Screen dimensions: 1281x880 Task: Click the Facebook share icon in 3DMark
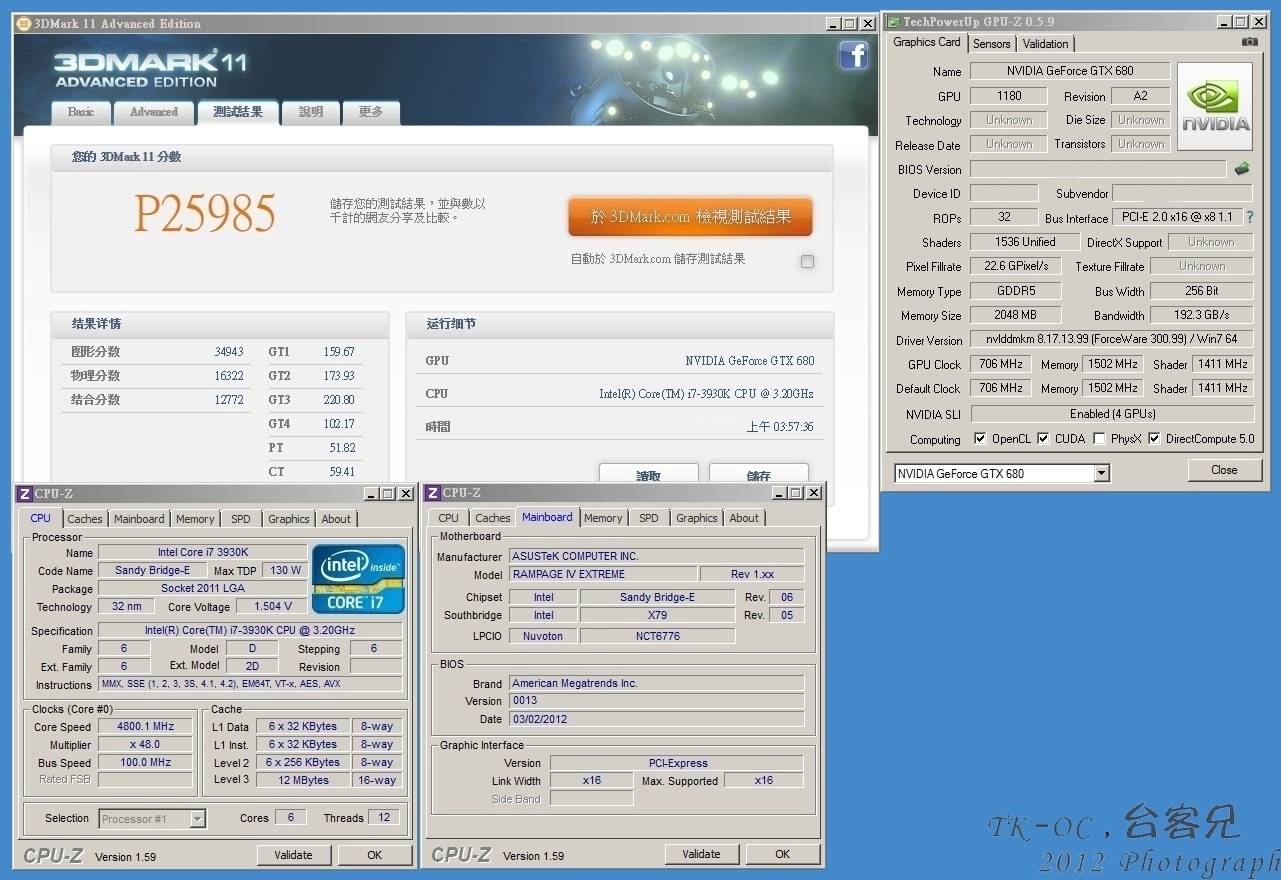853,56
